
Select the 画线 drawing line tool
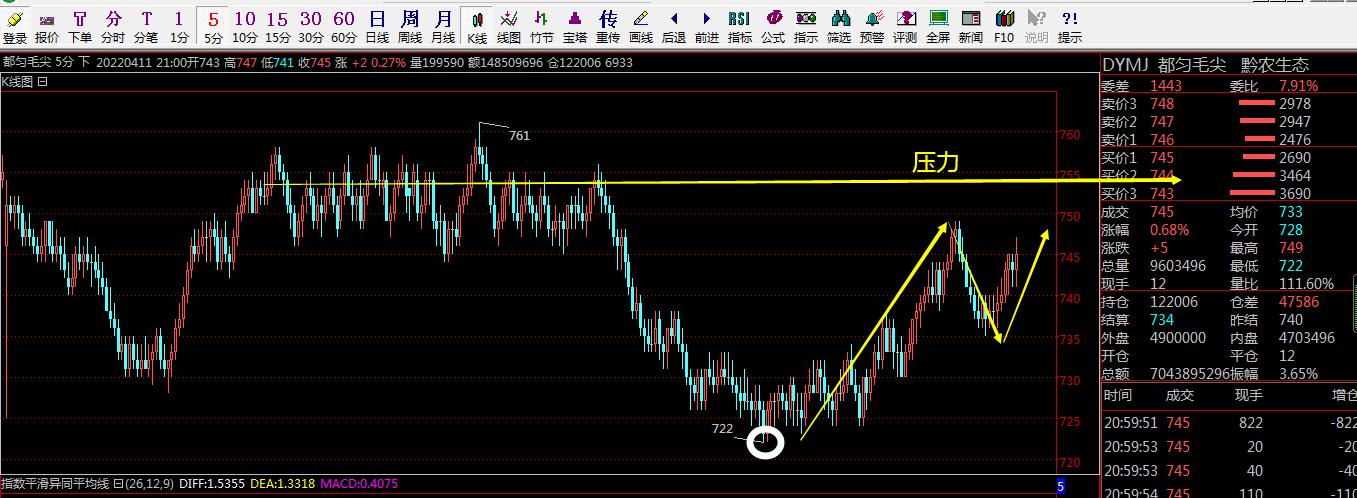tap(641, 27)
